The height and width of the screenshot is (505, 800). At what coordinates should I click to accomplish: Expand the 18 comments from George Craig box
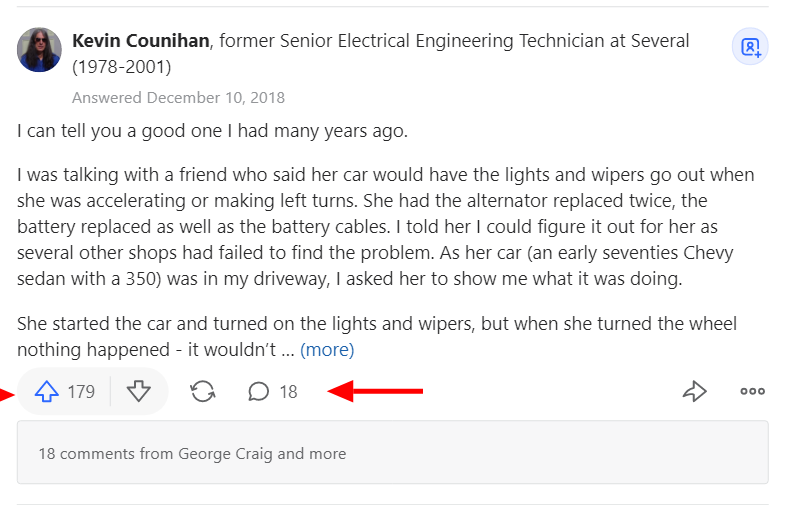click(392, 453)
